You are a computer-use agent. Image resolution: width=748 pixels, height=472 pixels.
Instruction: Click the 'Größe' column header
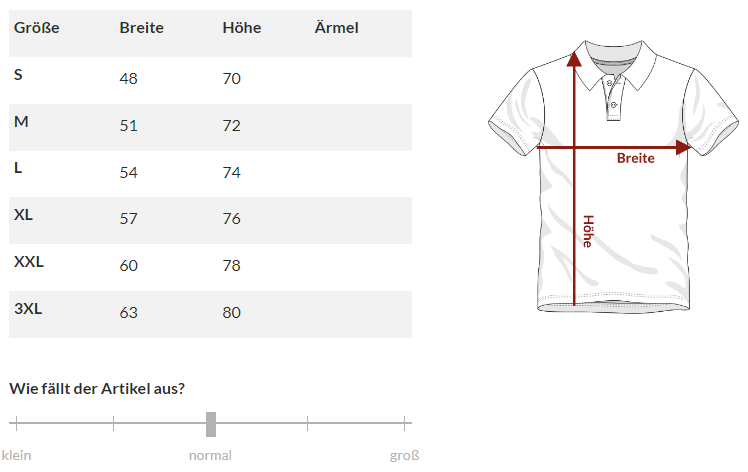click(x=37, y=28)
